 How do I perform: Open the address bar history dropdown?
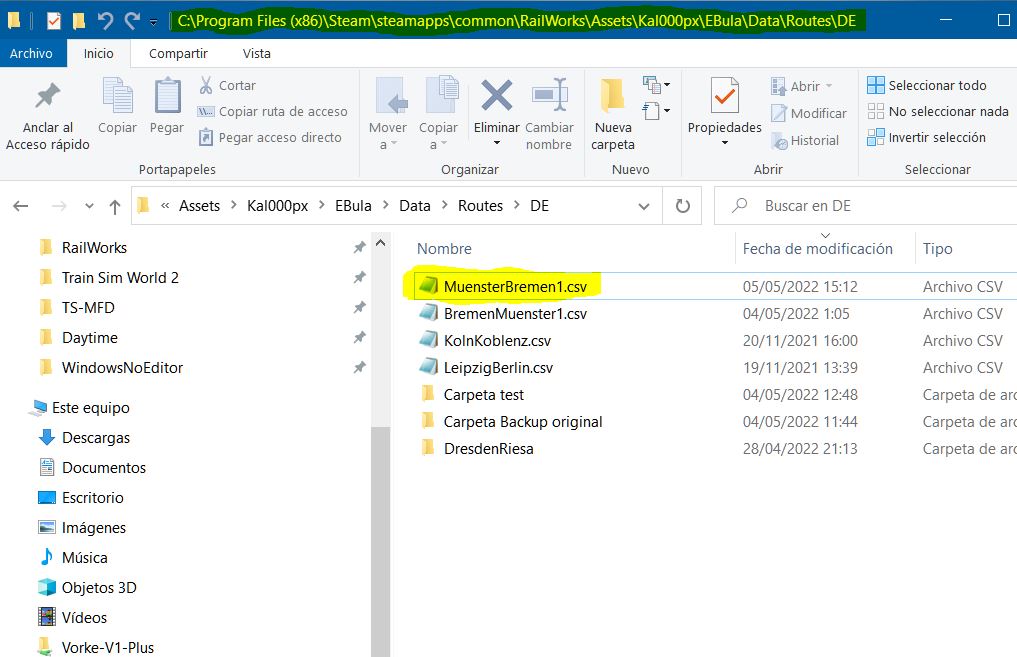(x=644, y=206)
